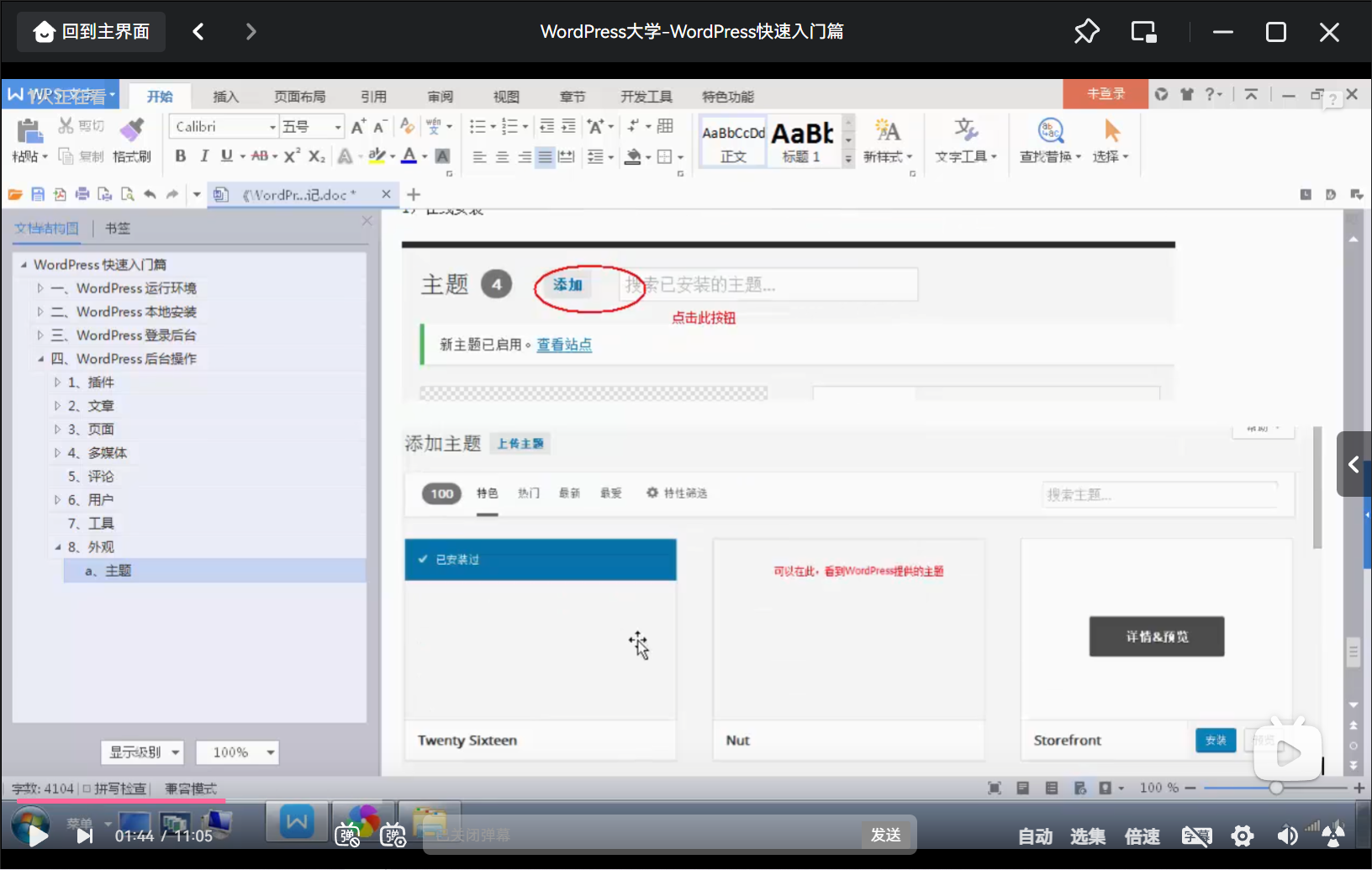
Task: Select the Format Painter brush icon
Action: 132,129
